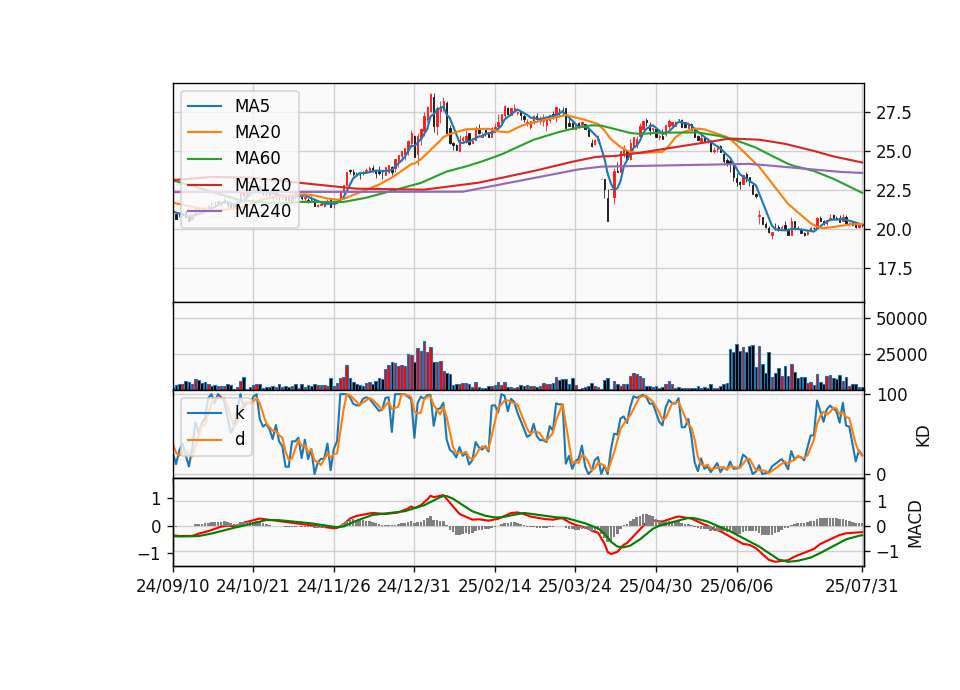The image size is (960, 690).
Task: Click the 25/04/30 date axis label
Action: tap(656, 586)
